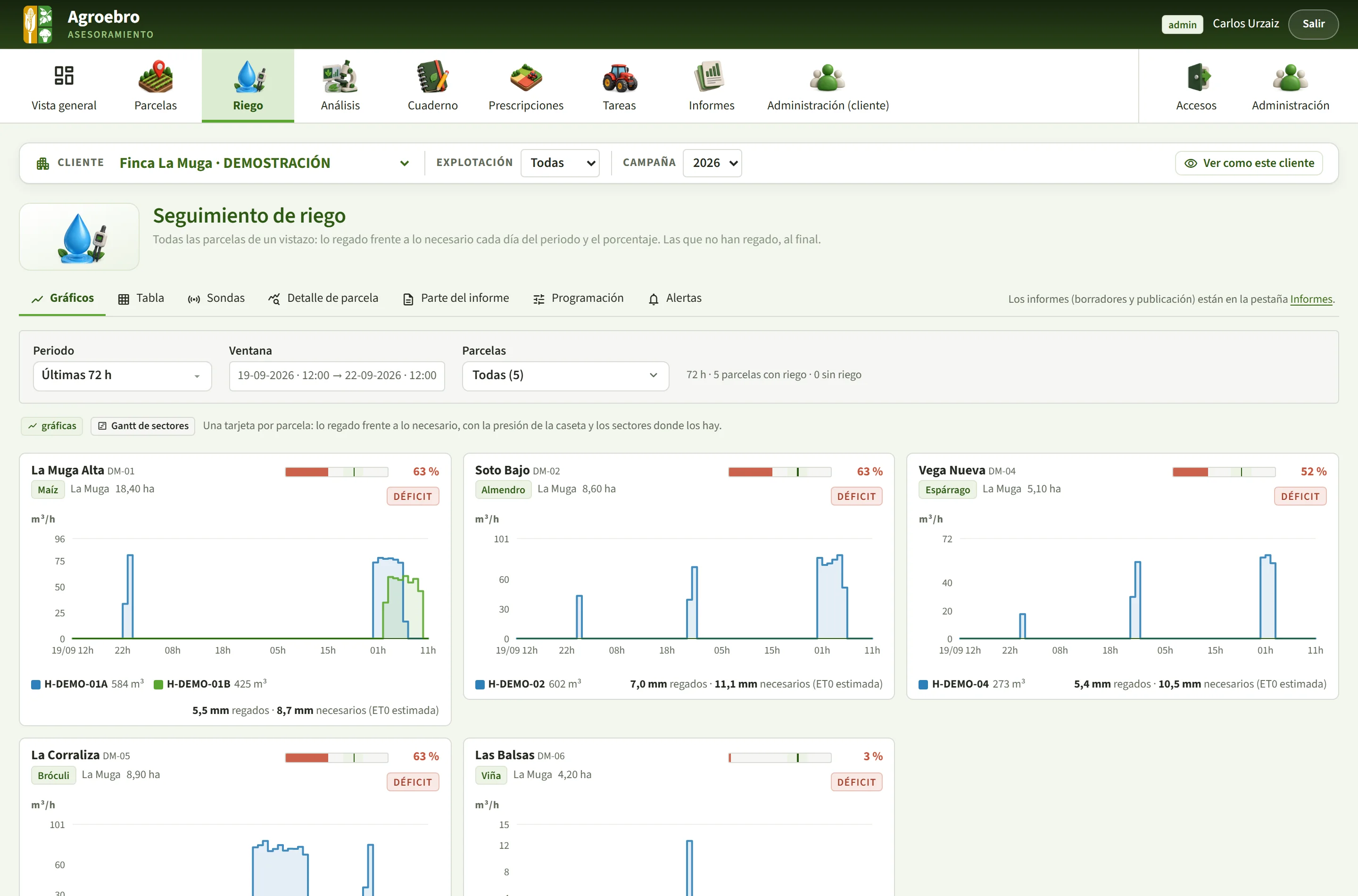Screen dimensions: 1358x896
Task: Toggle H-DEMO-01B legend series
Action: pos(210,684)
